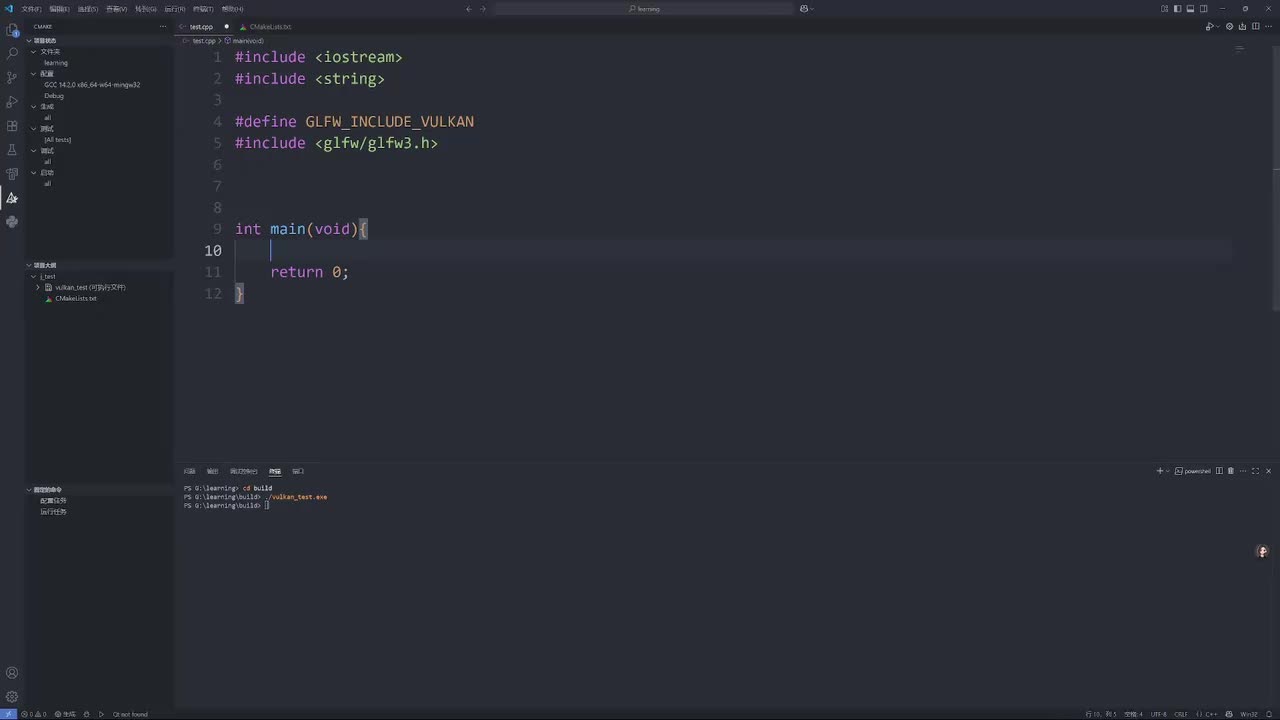1280x720 pixels.
Task: Toggle the primary sidebar visibility
Action: coord(1177,9)
